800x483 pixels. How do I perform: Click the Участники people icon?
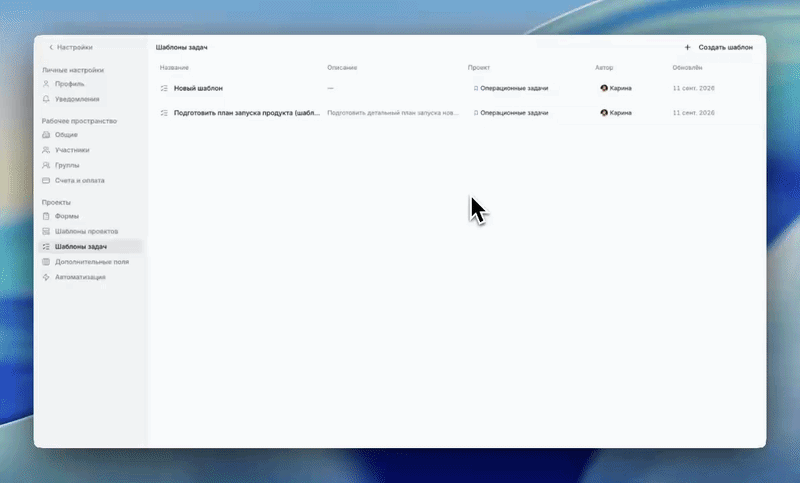tap(46, 150)
